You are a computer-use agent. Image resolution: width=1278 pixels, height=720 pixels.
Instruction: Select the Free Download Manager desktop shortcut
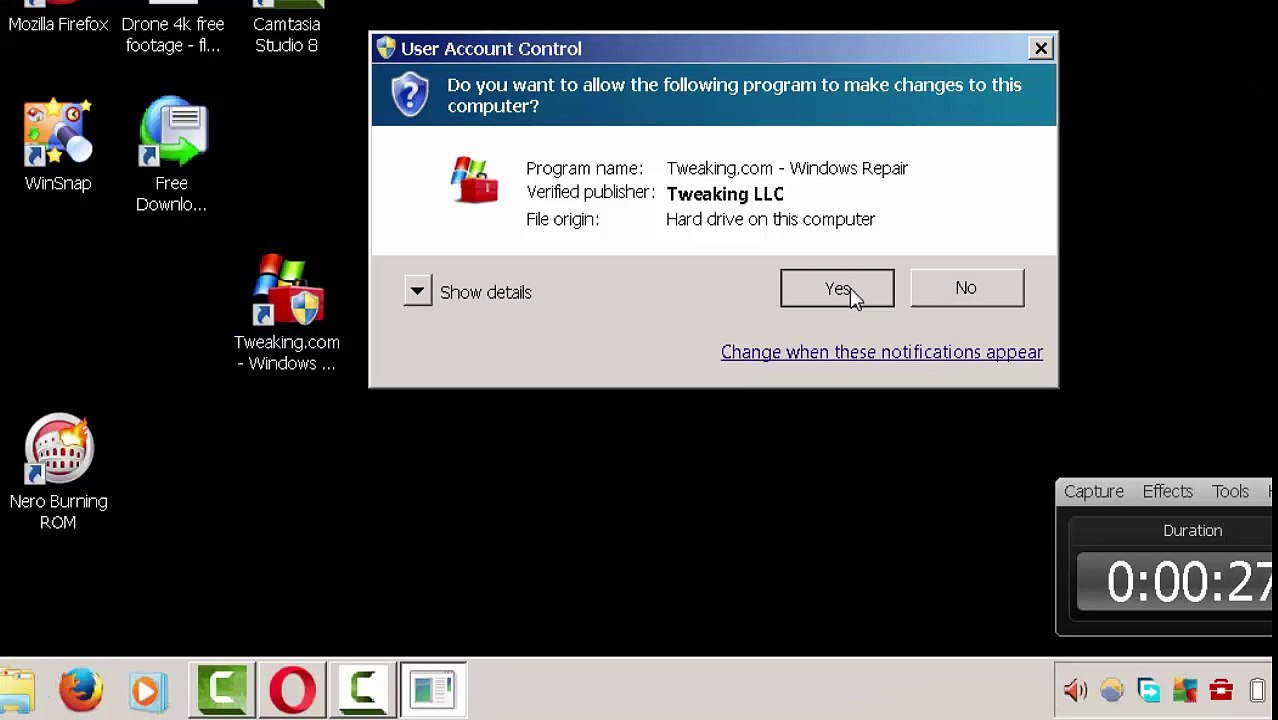(x=171, y=155)
